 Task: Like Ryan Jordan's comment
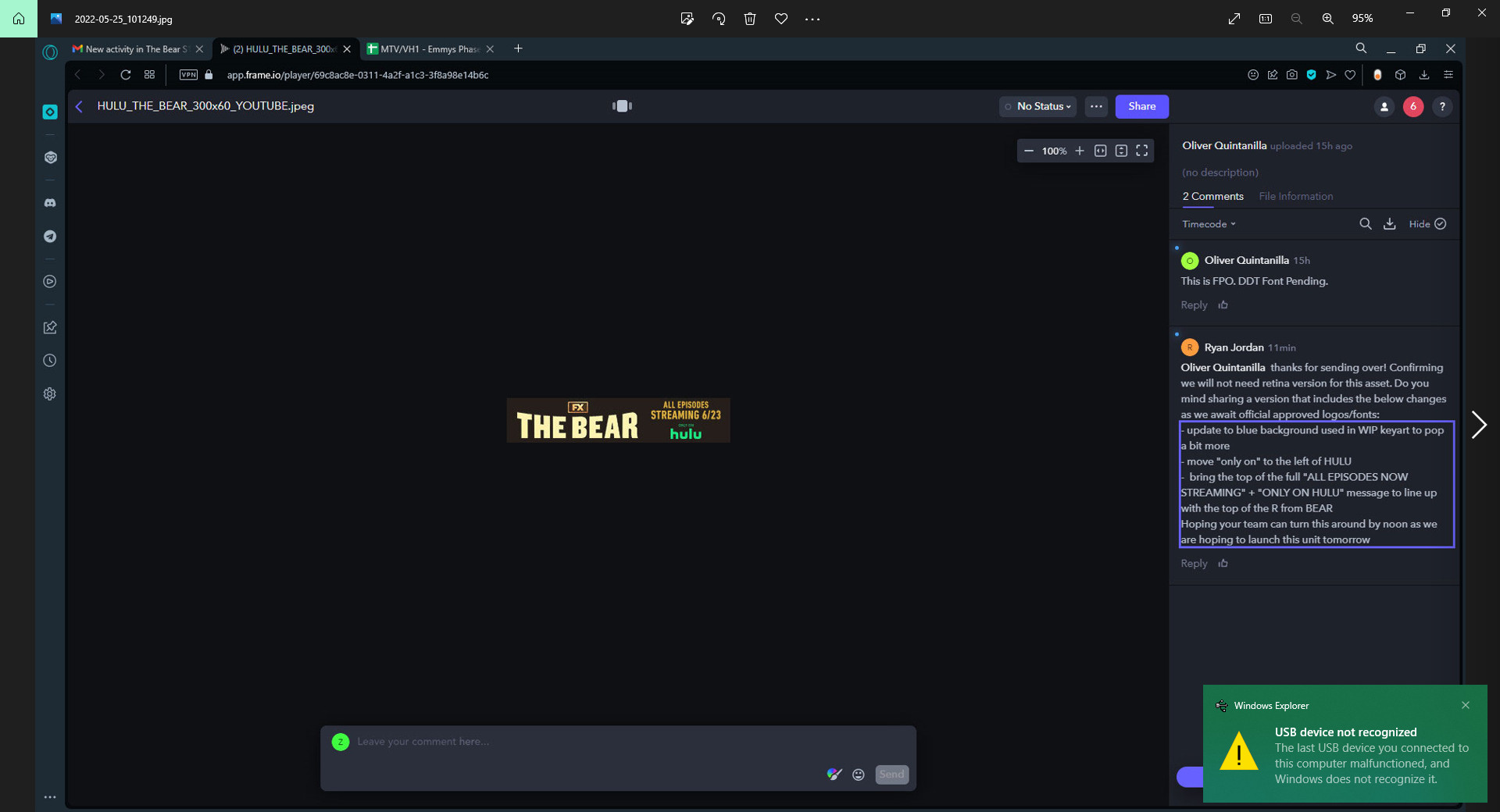[x=1223, y=564]
